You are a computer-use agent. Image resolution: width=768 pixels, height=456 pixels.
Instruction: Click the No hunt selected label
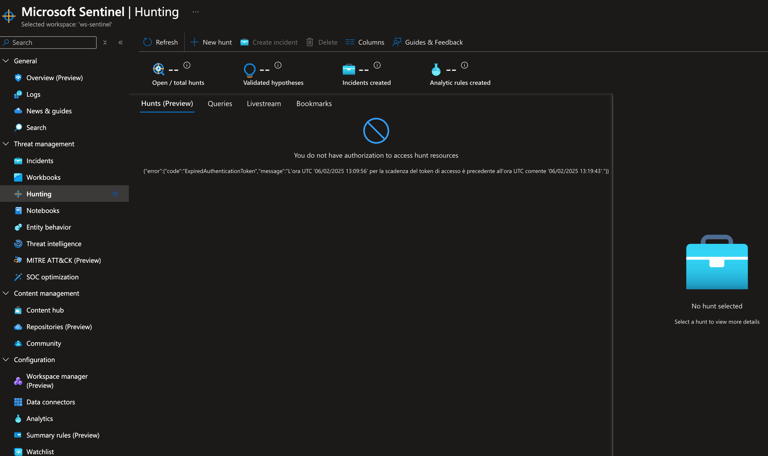[717, 306]
